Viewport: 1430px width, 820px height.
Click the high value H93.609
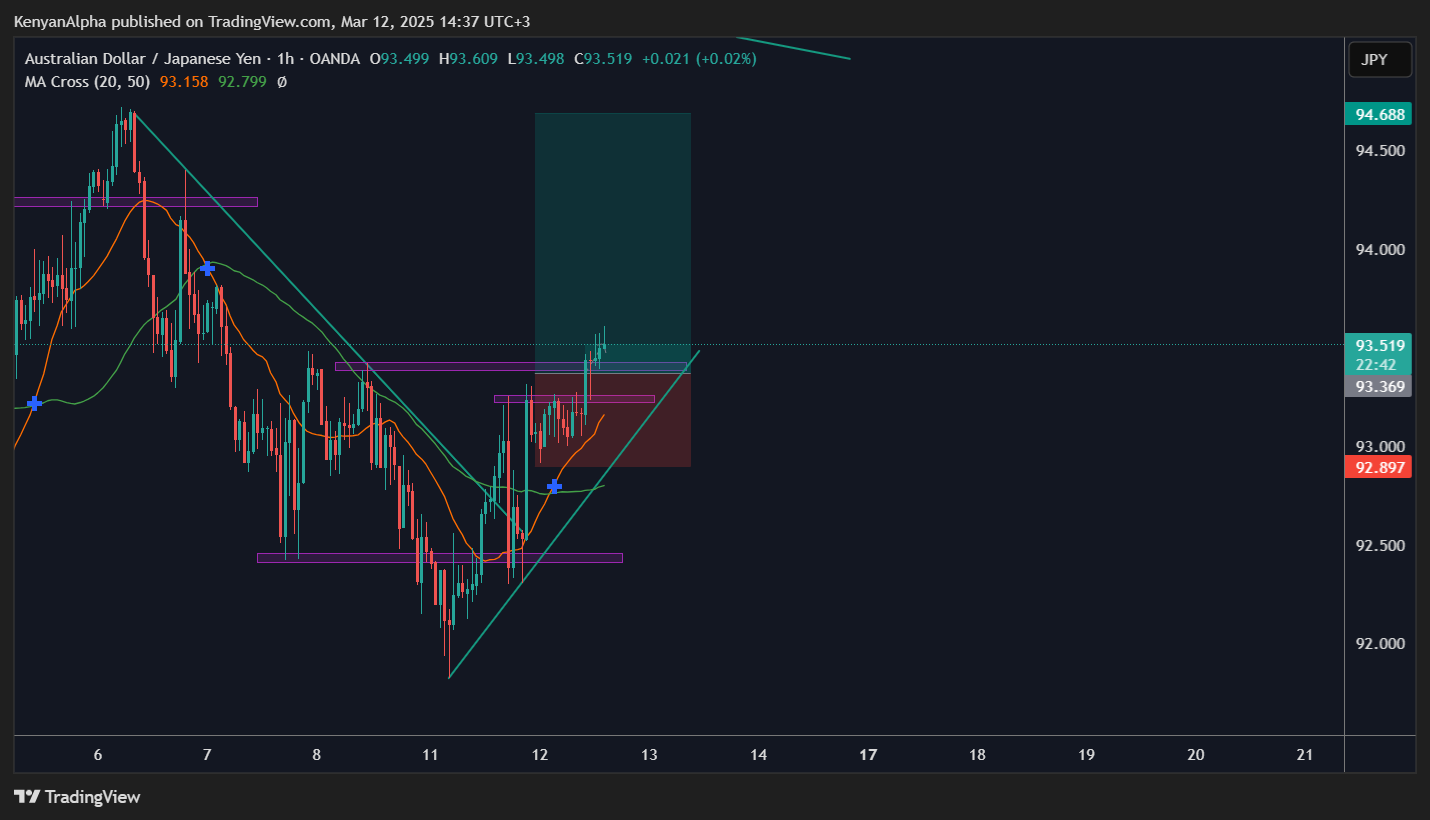click(x=470, y=59)
